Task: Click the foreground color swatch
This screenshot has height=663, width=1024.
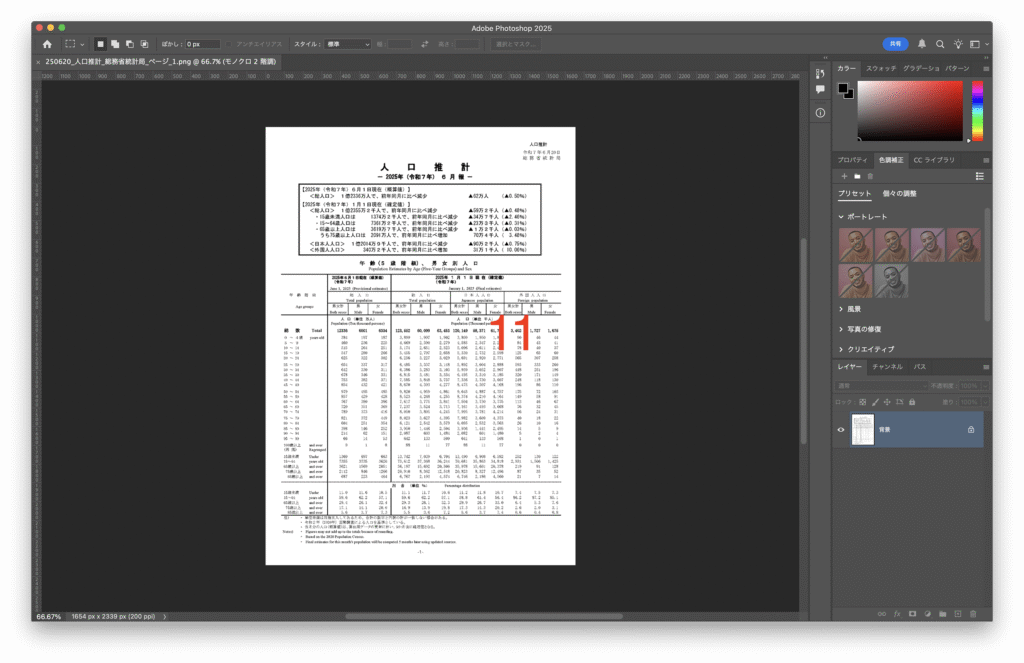Action: point(843,88)
